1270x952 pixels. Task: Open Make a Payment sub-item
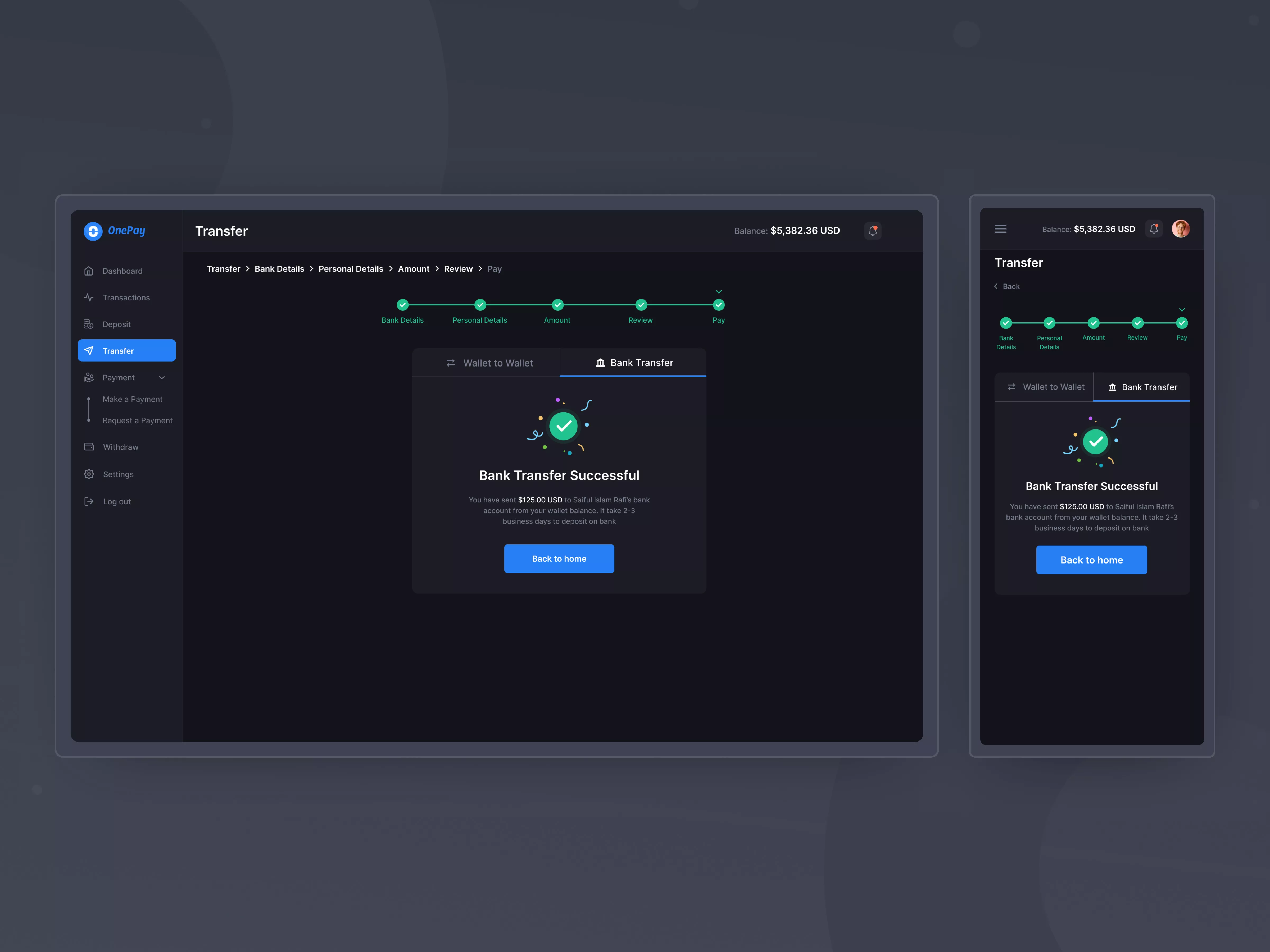pos(133,399)
